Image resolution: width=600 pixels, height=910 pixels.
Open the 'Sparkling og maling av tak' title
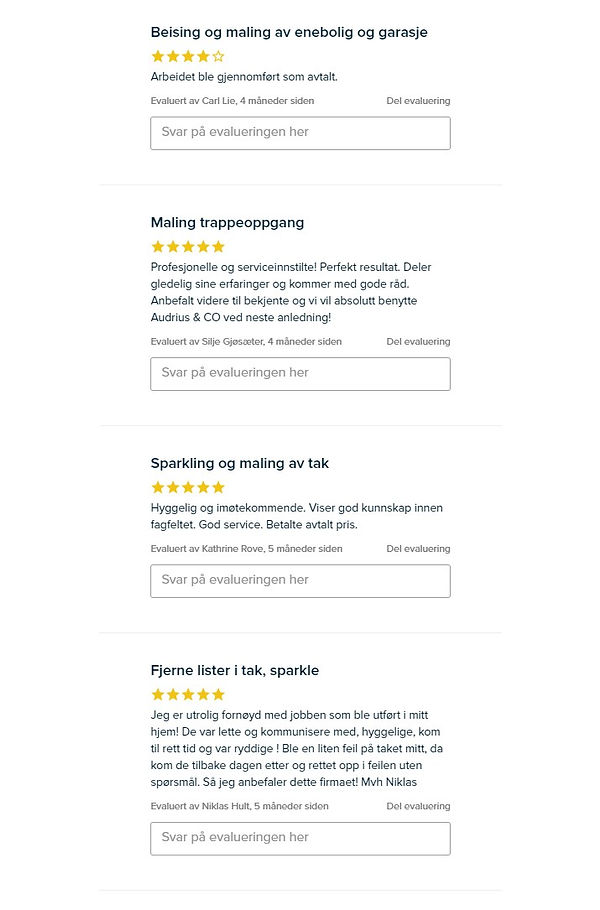point(239,463)
